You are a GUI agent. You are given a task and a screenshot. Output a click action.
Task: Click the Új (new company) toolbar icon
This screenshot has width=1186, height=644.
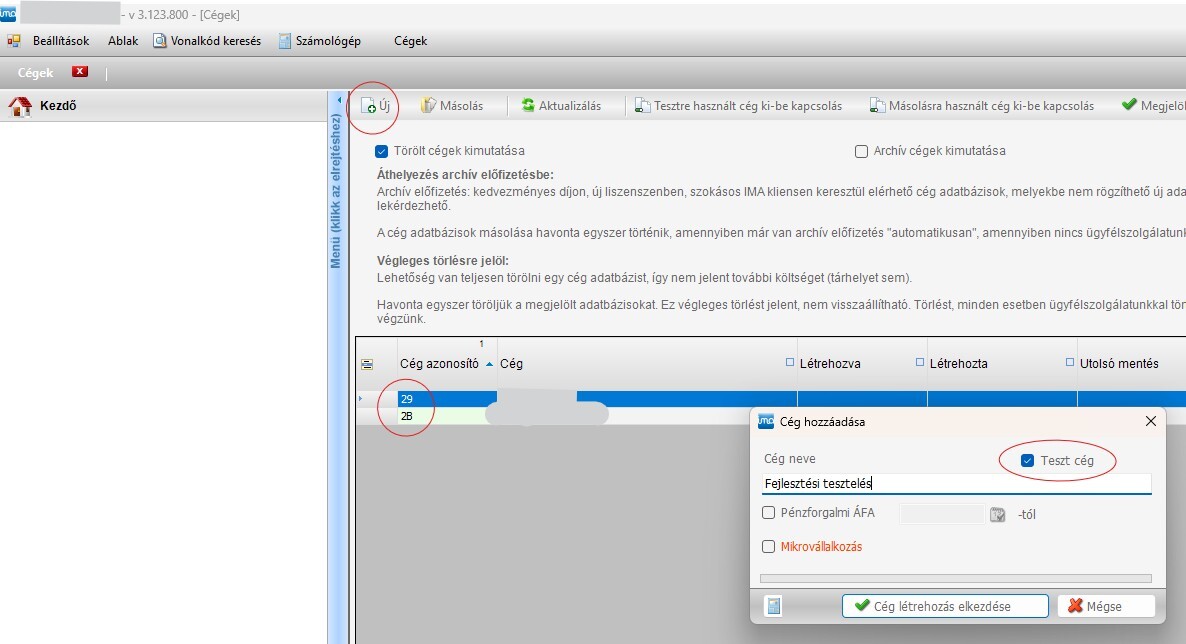point(368,106)
